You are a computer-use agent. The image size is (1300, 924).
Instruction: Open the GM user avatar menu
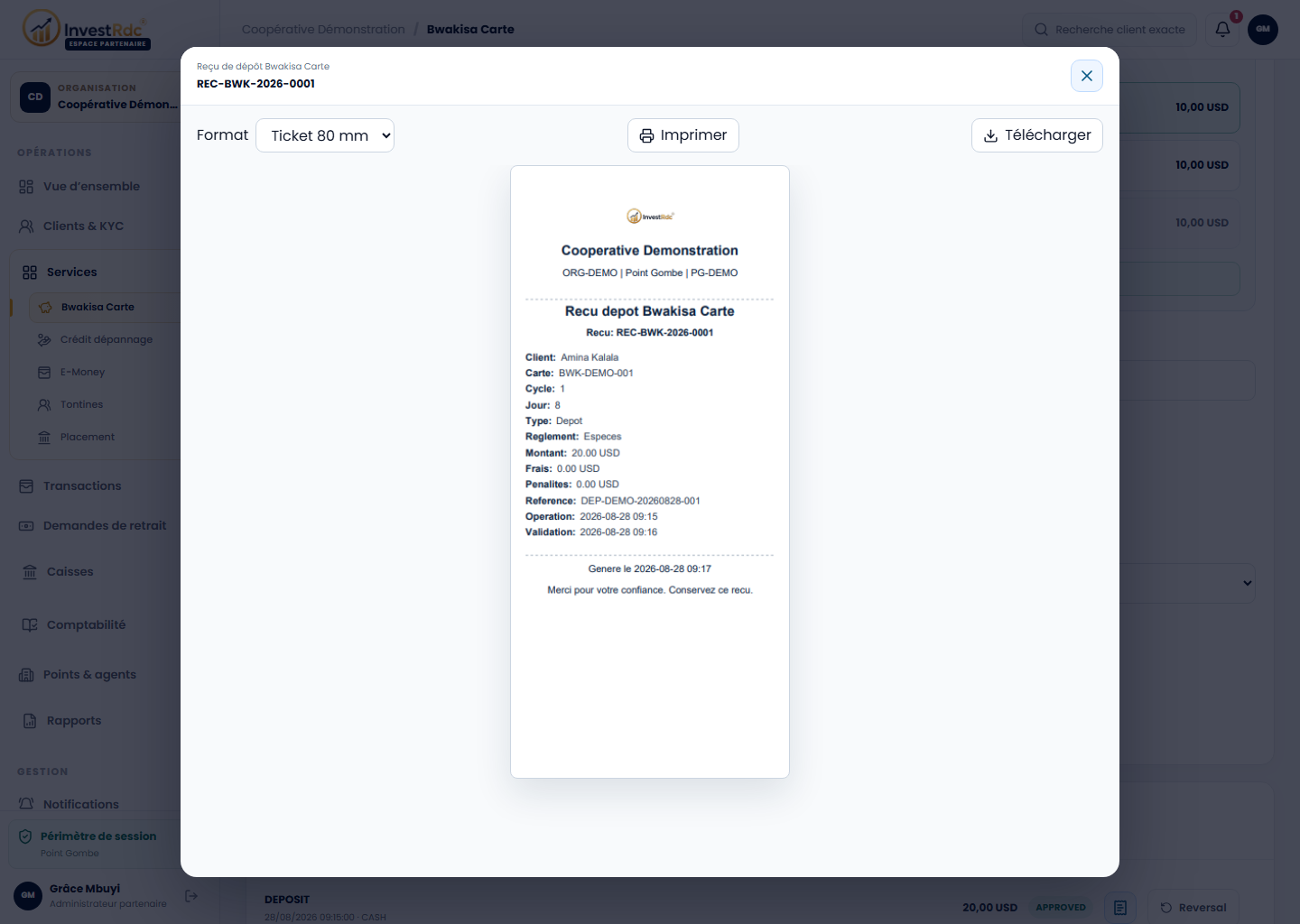click(x=1263, y=29)
